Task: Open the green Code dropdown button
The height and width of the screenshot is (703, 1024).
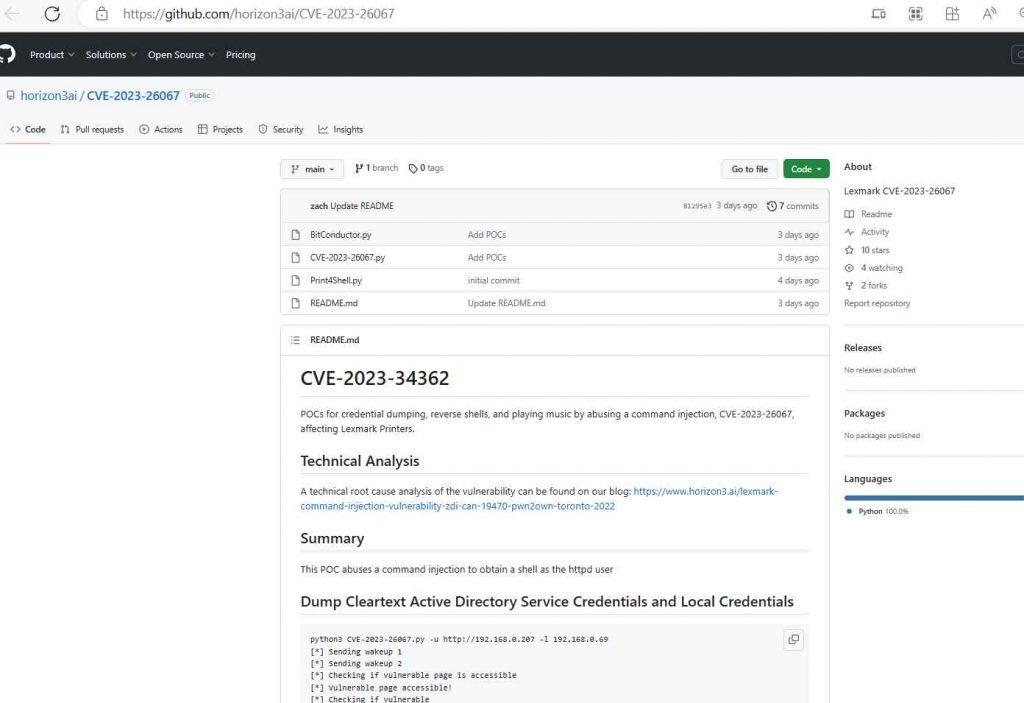Action: tap(806, 169)
